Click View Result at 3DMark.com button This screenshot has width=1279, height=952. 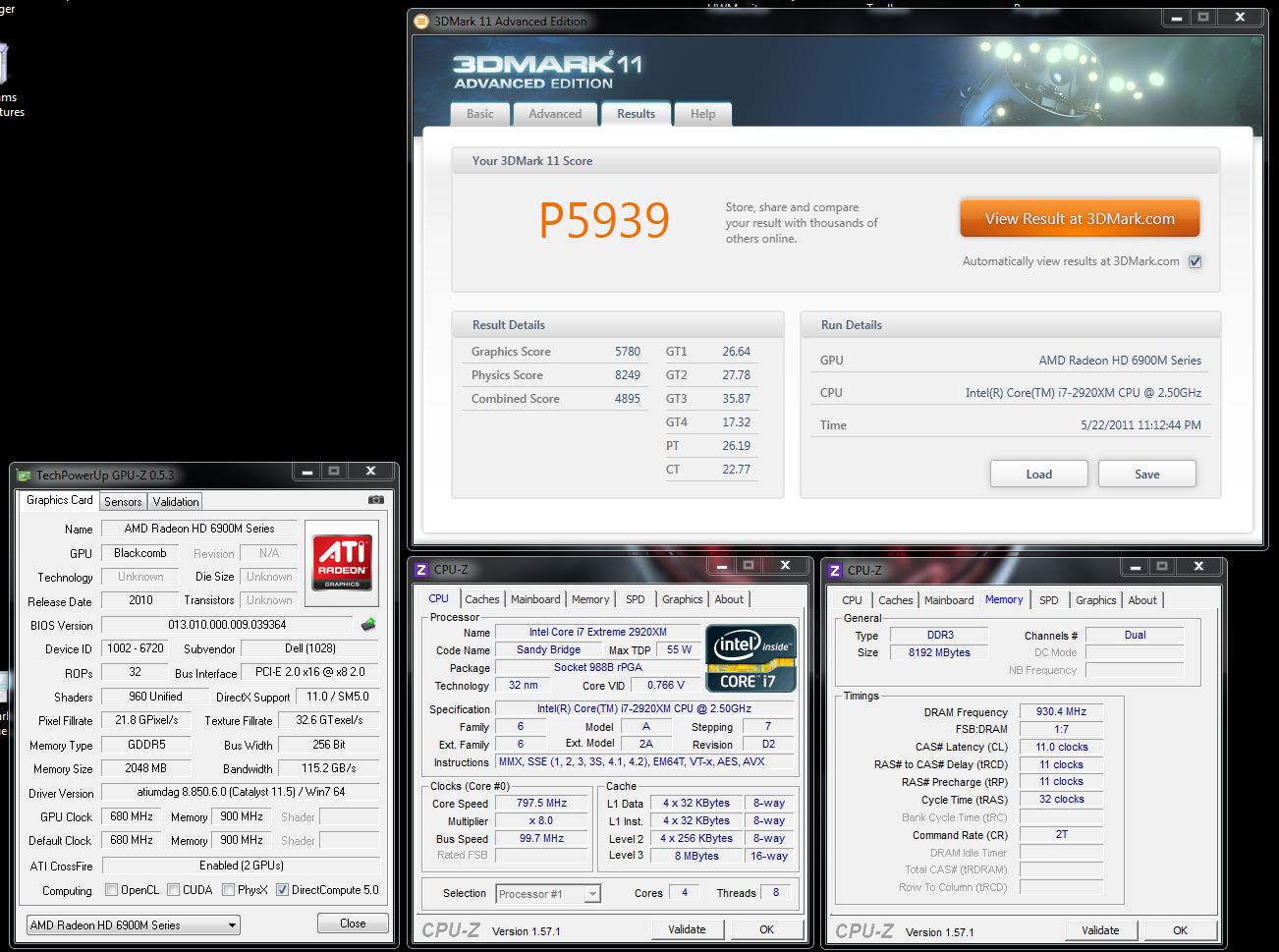tap(1080, 219)
